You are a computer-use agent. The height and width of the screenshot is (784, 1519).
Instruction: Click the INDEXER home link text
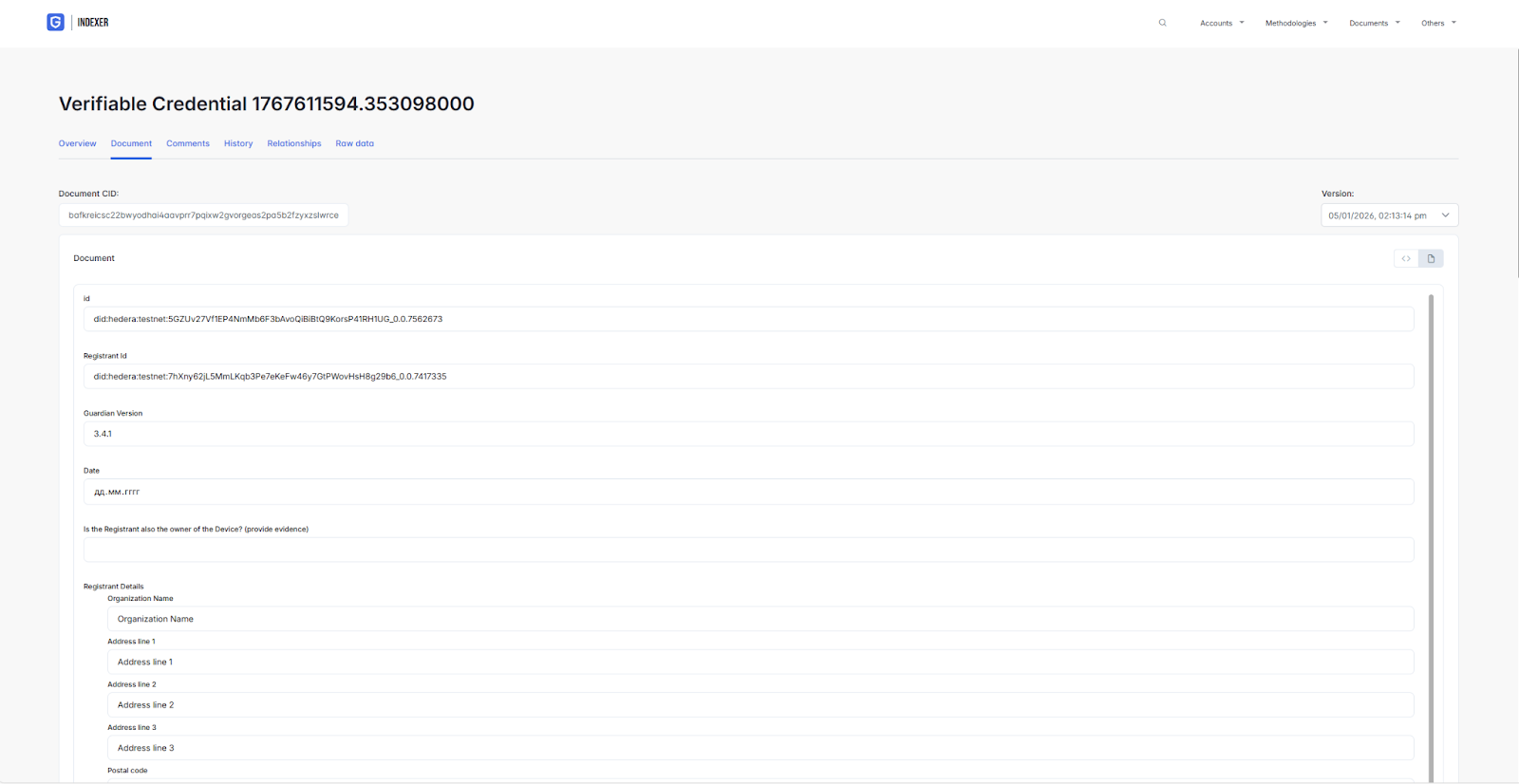point(93,22)
